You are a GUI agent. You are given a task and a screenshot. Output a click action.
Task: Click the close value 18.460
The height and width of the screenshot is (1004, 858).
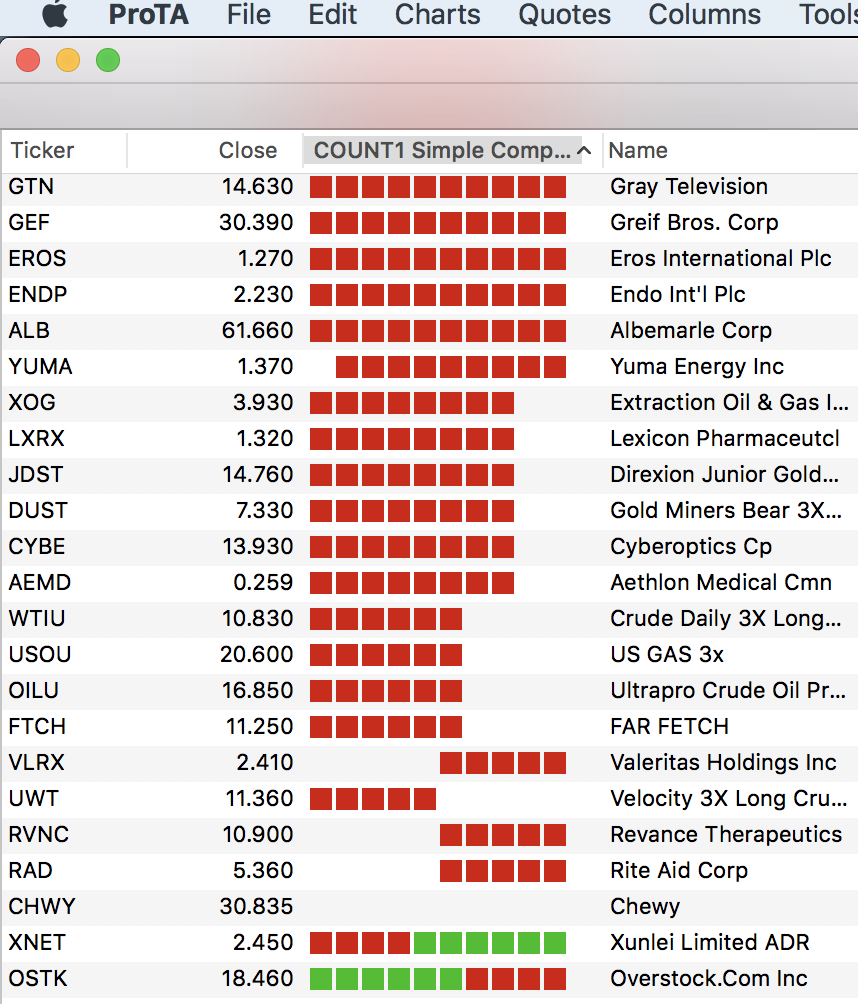click(257, 978)
